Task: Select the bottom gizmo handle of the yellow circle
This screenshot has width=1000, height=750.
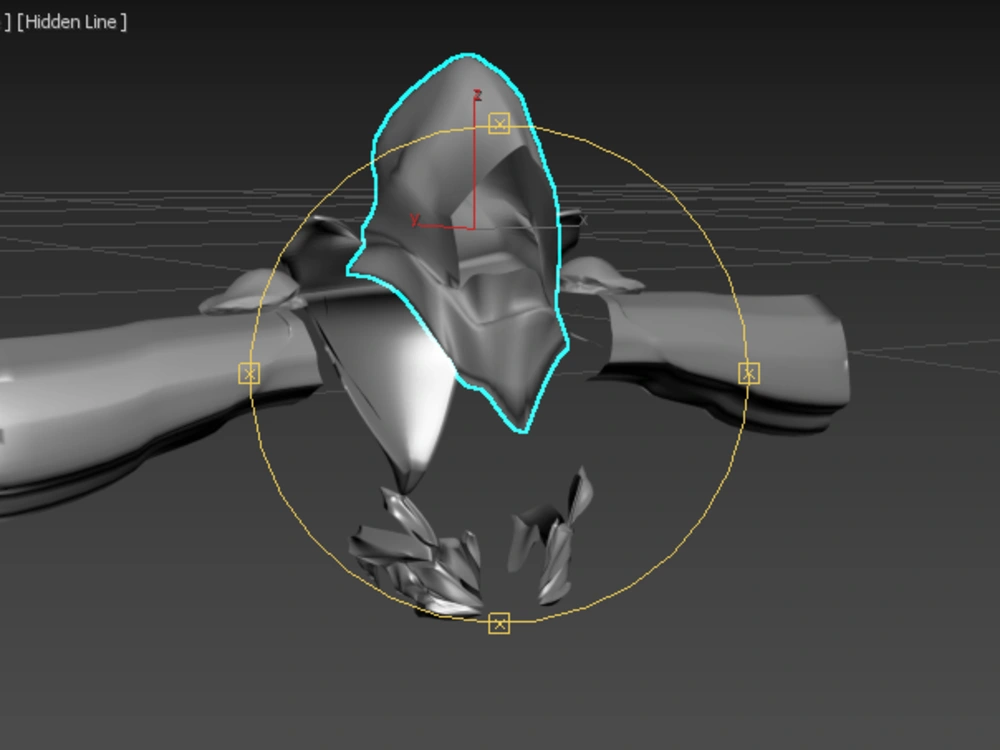Action: [x=499, y=623]
